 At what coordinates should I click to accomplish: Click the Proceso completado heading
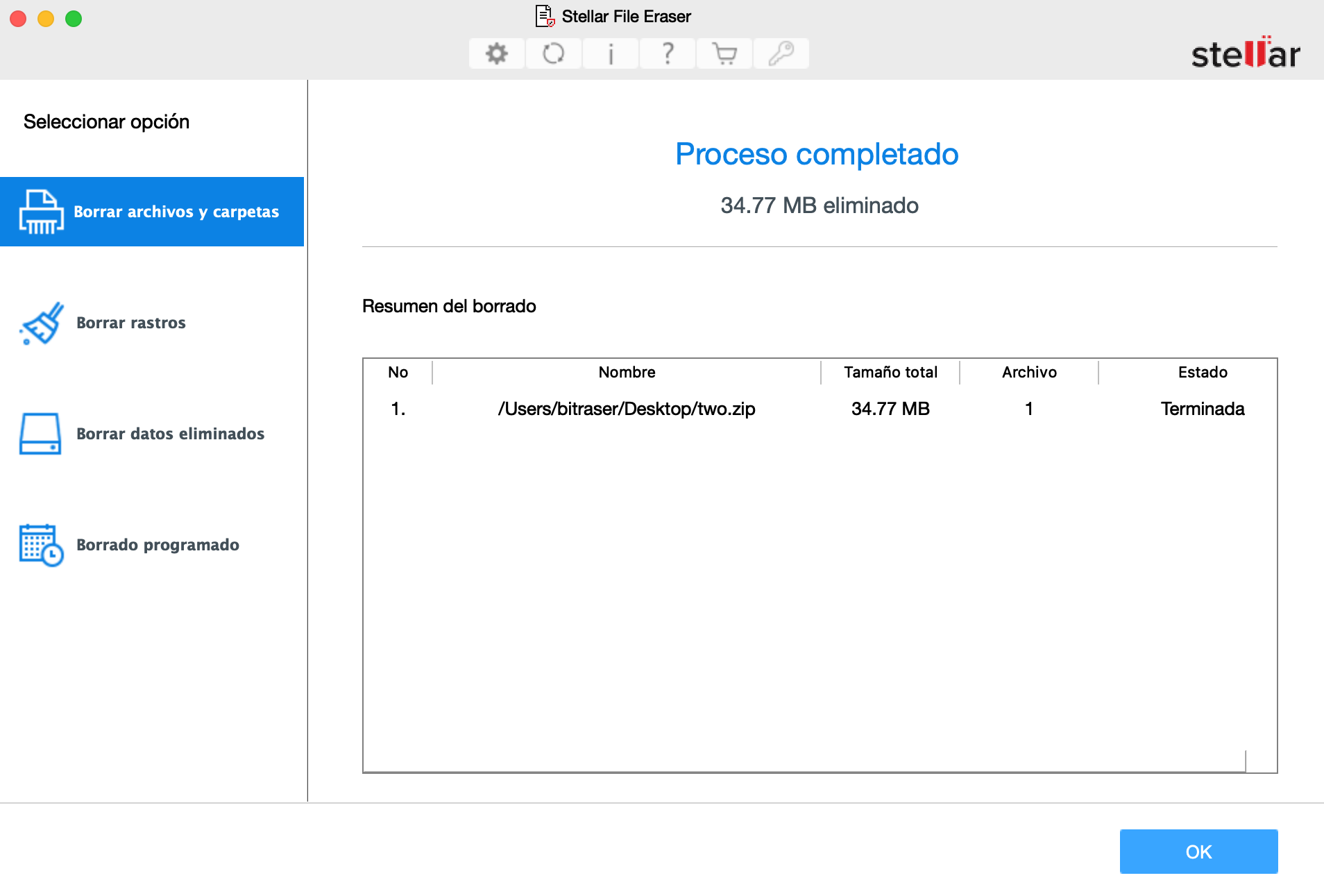click(817, 154)
